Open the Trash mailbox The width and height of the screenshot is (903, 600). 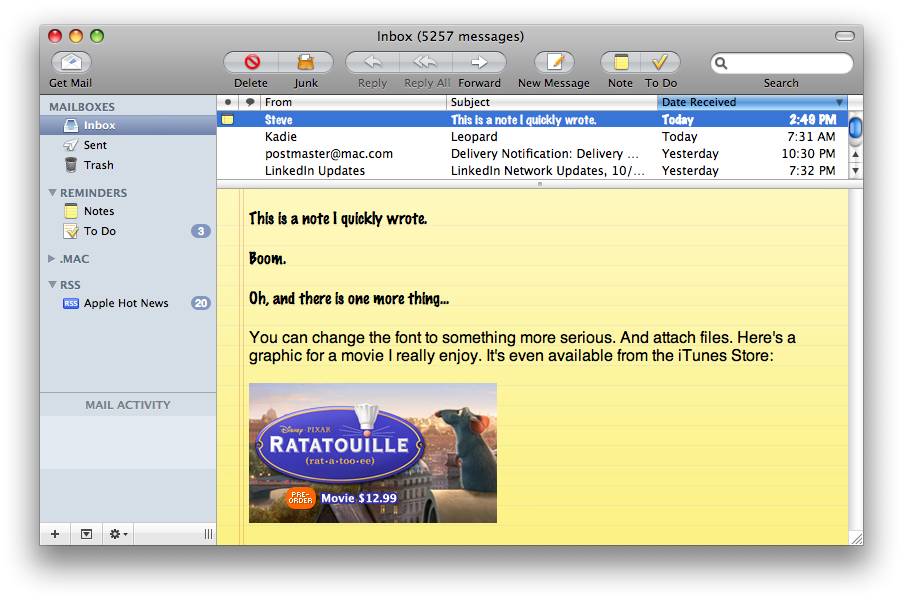tap(128, 165)
